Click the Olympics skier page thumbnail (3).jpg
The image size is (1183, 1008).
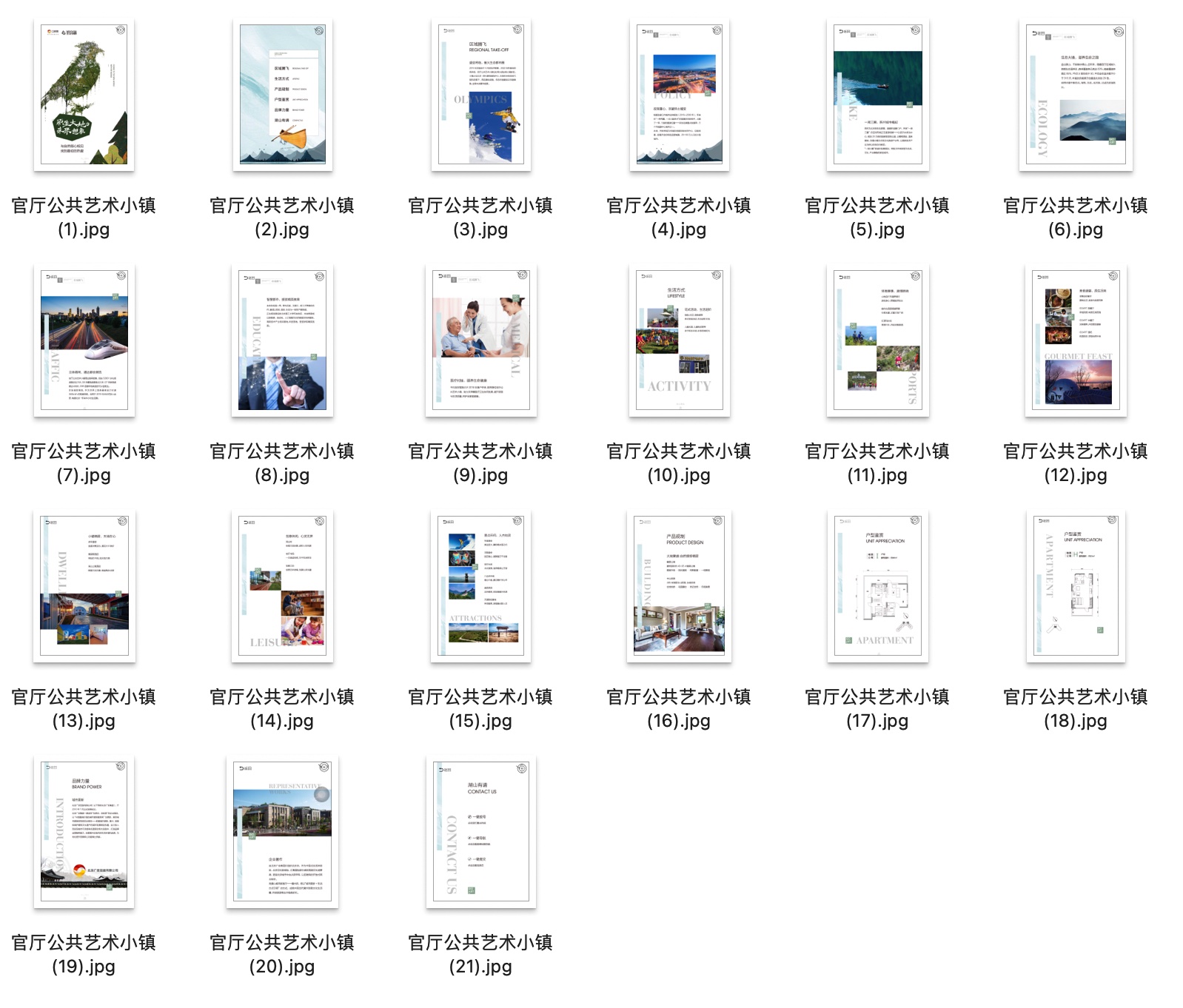tap(480, 95)
